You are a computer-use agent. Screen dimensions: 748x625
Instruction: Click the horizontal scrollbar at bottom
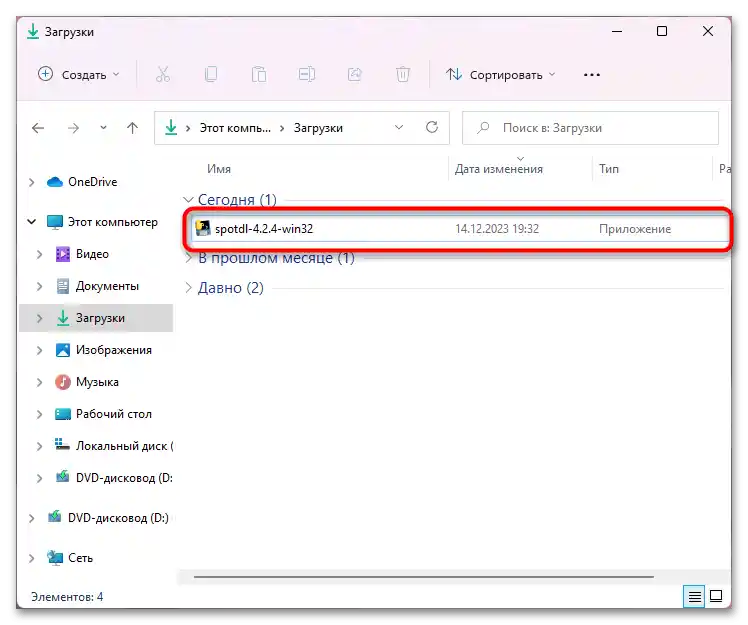tap(424, 577)
